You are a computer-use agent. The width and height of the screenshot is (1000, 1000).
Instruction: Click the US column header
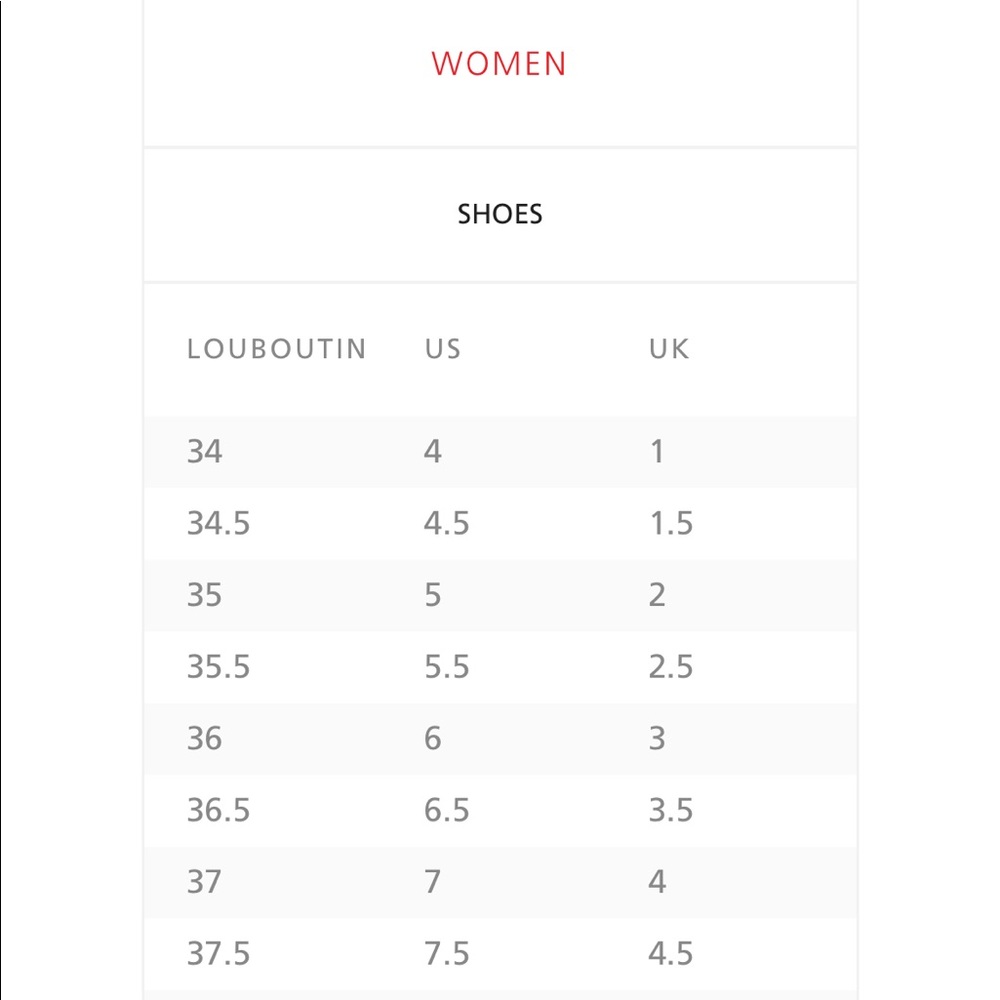443,349
